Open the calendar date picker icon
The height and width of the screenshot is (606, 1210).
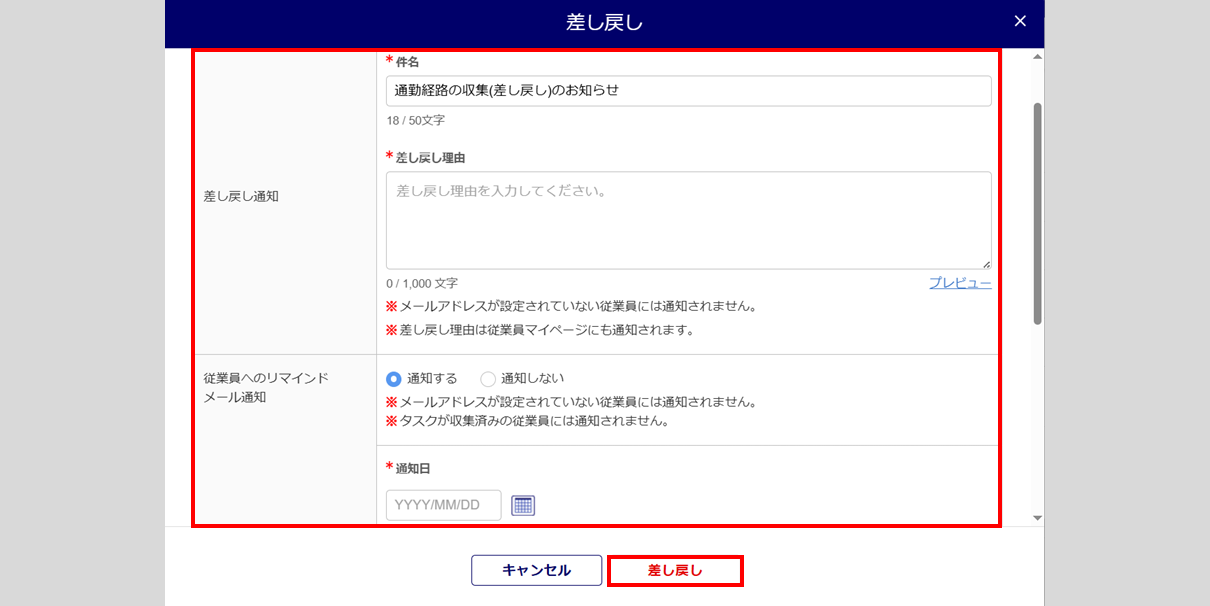click(x=523, y=505)
